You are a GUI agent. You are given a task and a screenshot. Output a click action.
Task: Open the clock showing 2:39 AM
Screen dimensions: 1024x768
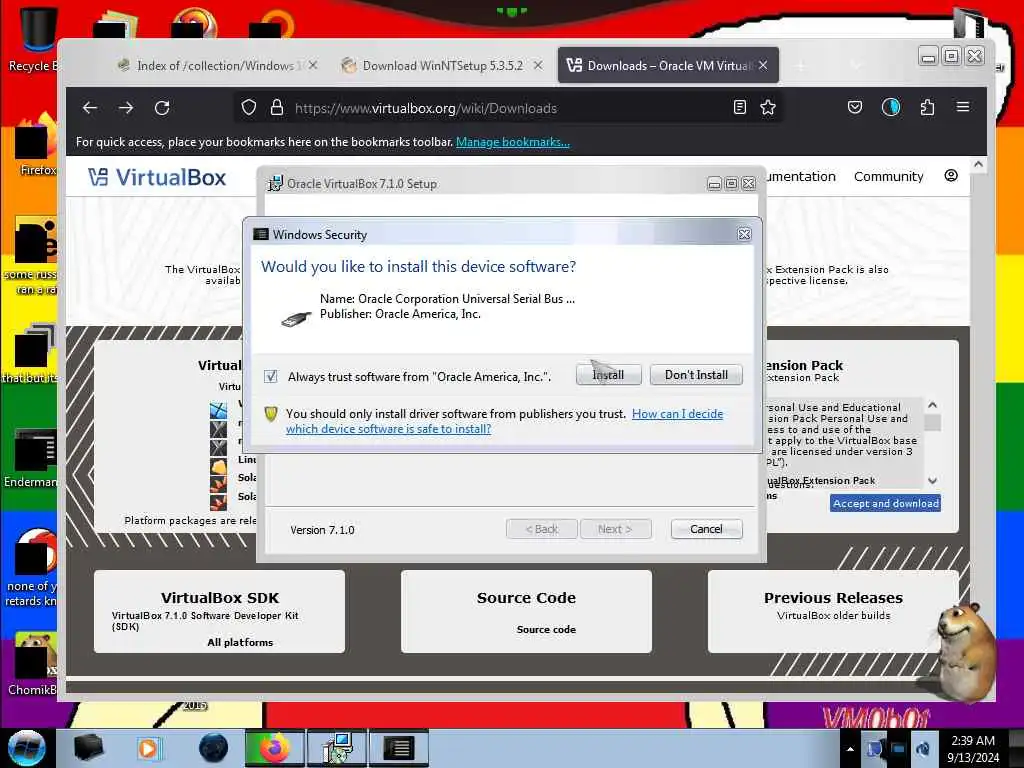(973, 749)
